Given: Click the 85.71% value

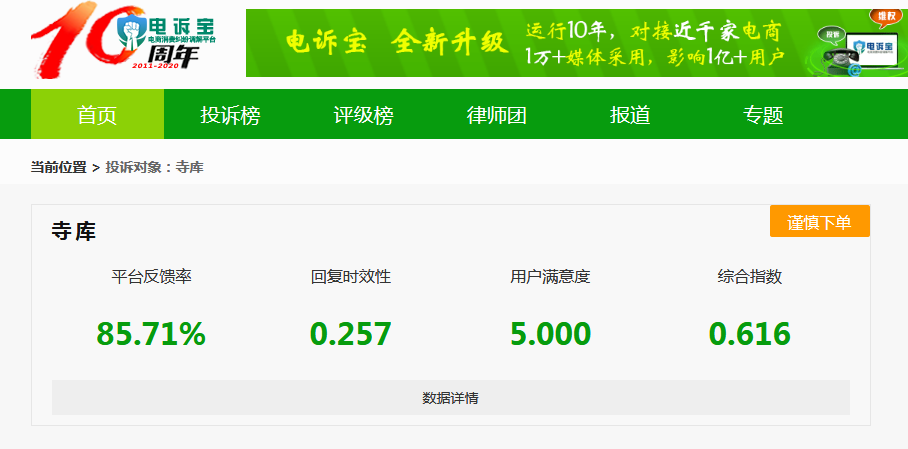Looking at the screenshot, I should click(x=151, y=334).
